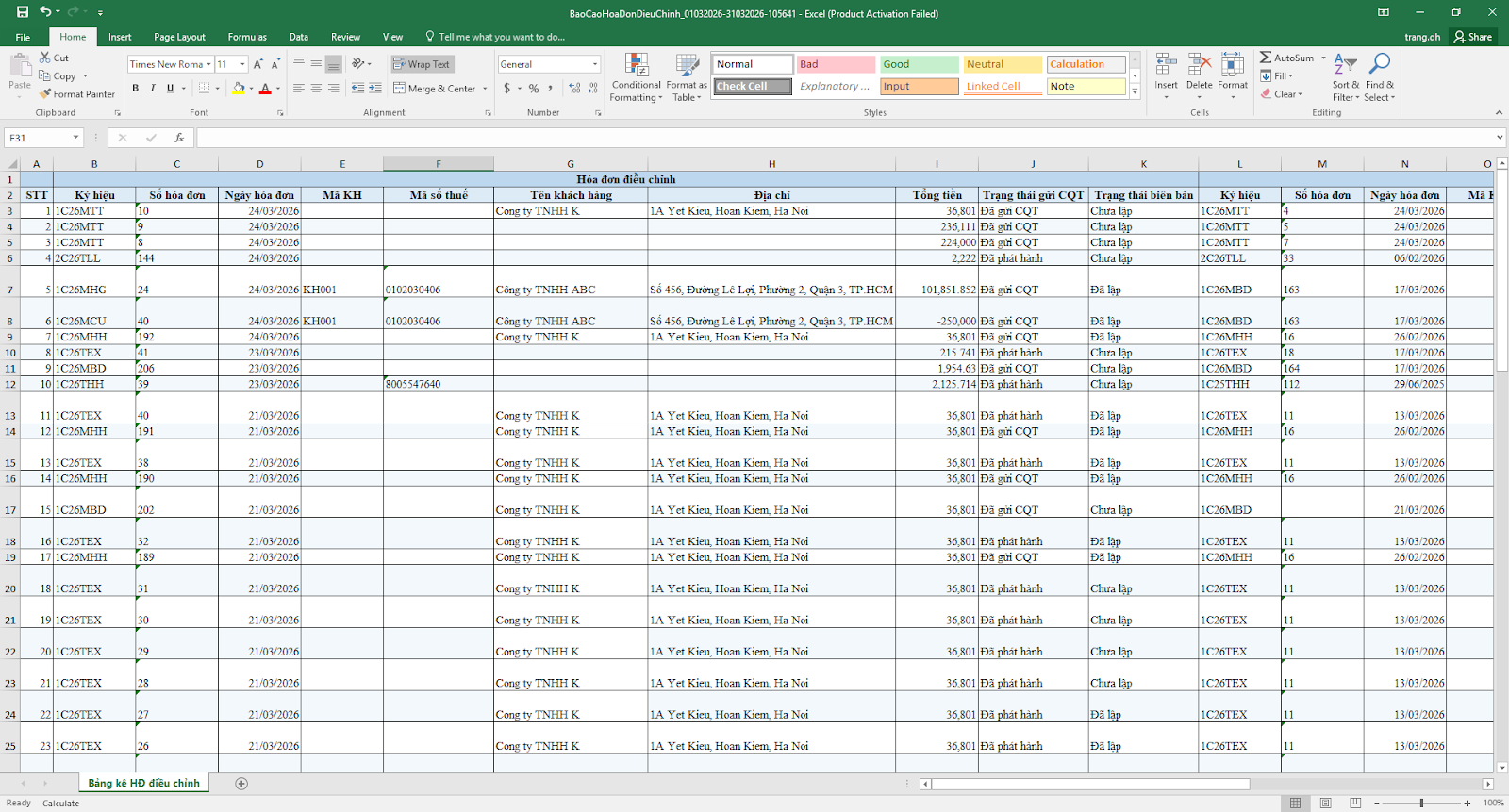
Task: Click the Format Painter brush icon
Action: 45,94
